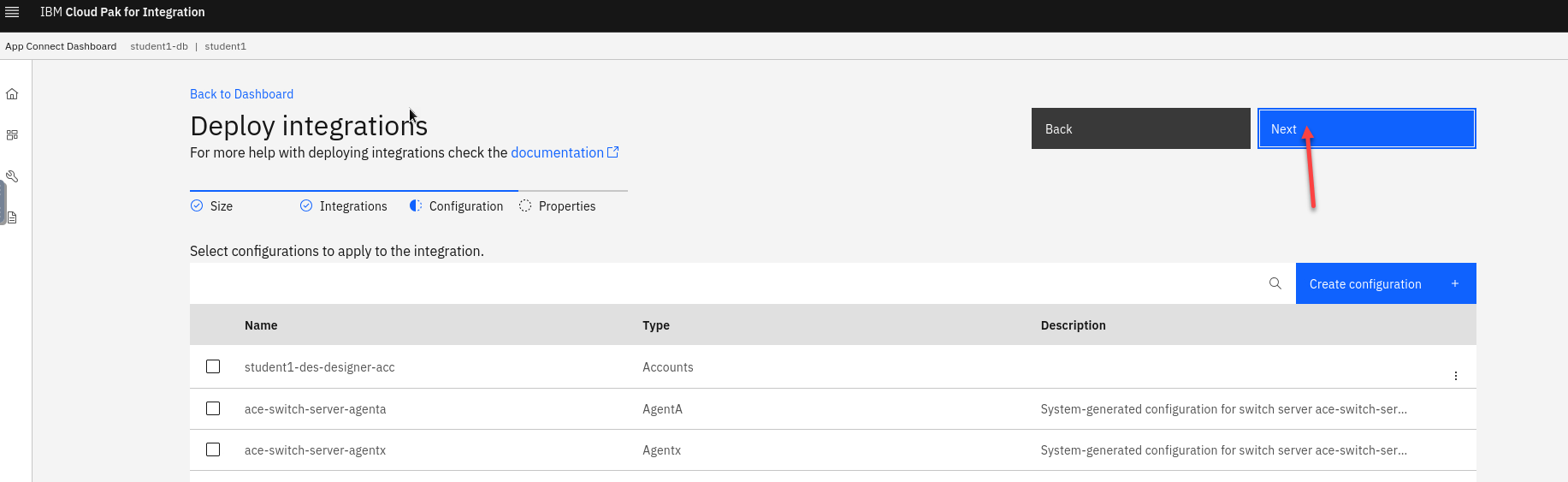Screen dimensions: 1568x482
Task: Open the document sidebar icon
Action: point(12,217)
